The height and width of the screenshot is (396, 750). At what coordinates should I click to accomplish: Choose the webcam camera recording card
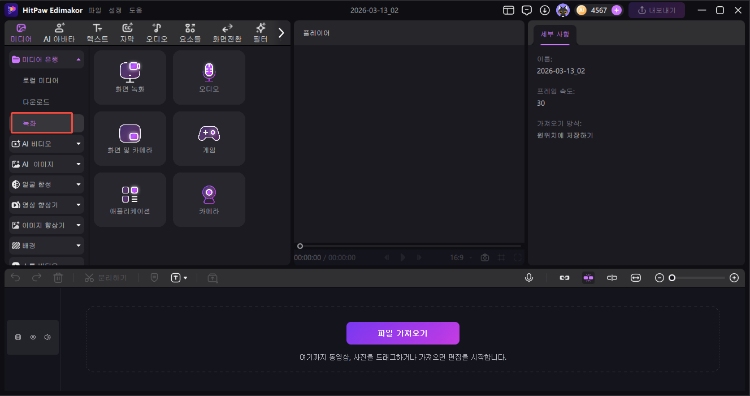[209, 200]
